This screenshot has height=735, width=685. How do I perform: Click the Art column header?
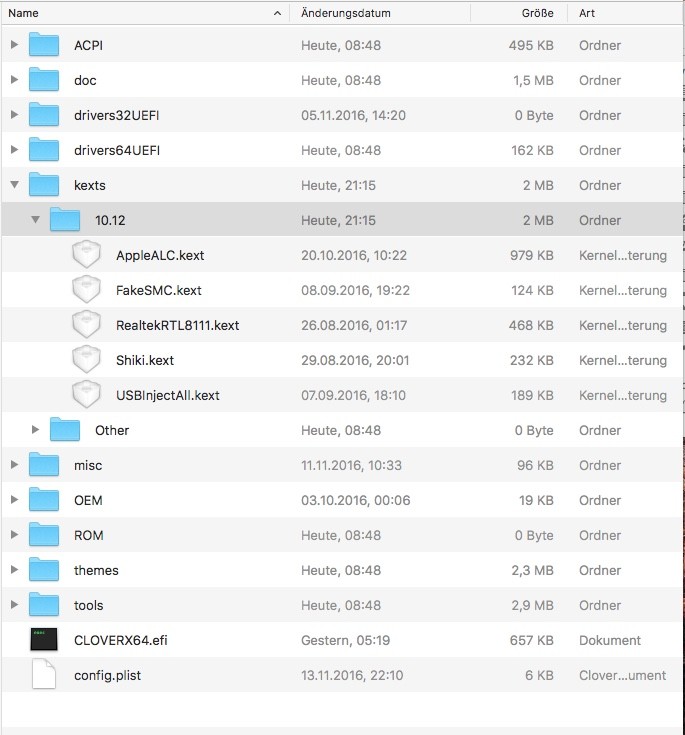coord(620,14)
